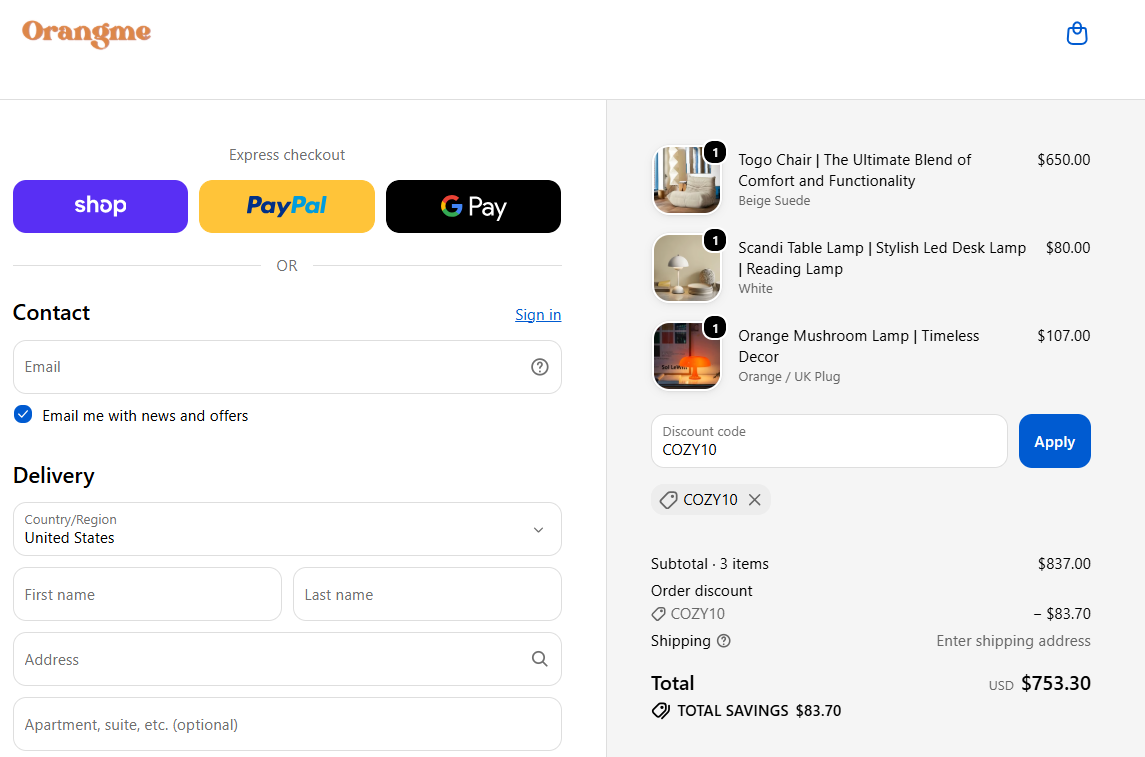The width and height of the screenshot is (1145, 757).
Task: Click the Discount code input field
Action: [x=829, y=442]
